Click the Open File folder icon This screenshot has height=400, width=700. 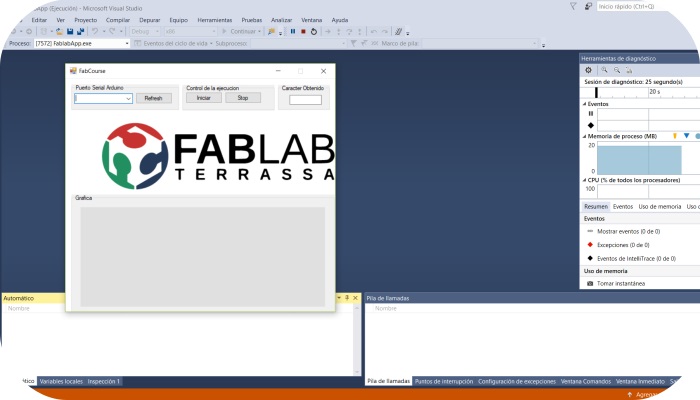(x=59, y=31)
